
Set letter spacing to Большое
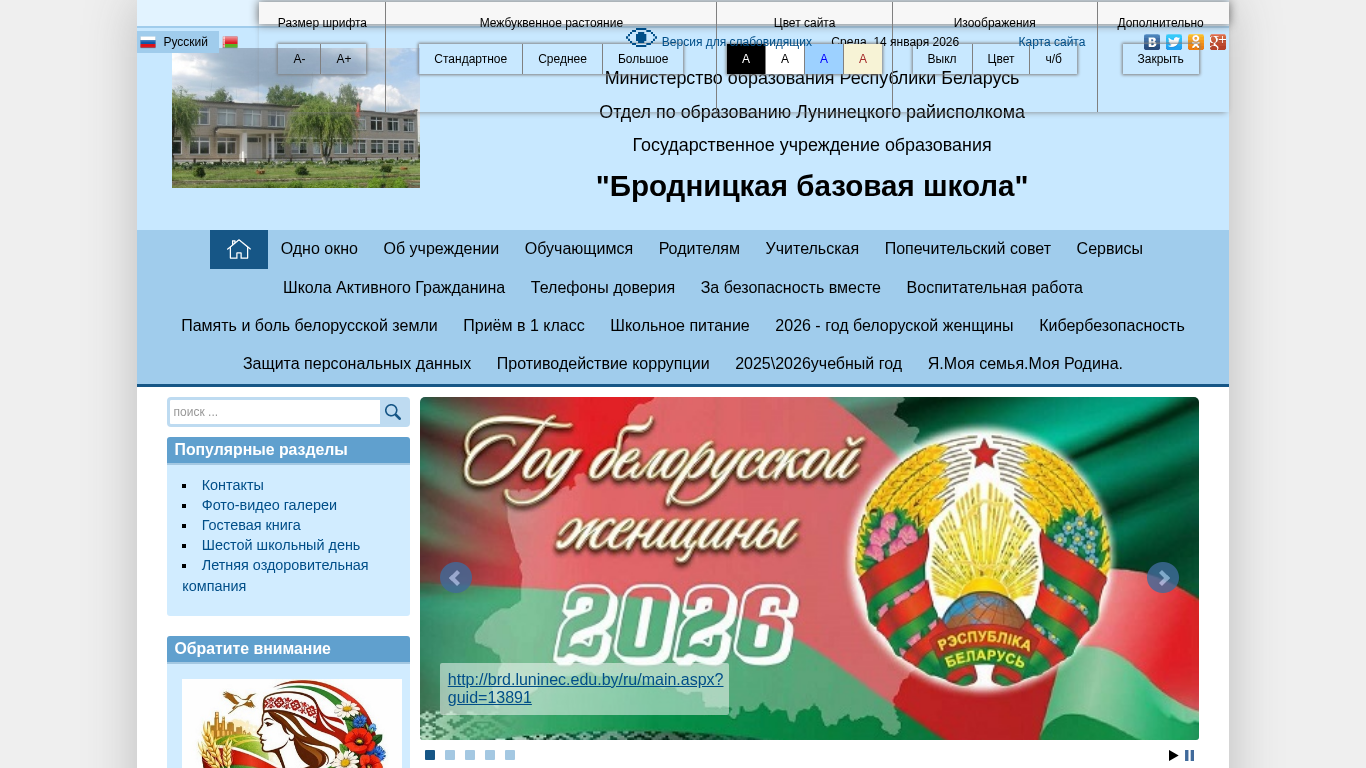[x=643, y=59]
